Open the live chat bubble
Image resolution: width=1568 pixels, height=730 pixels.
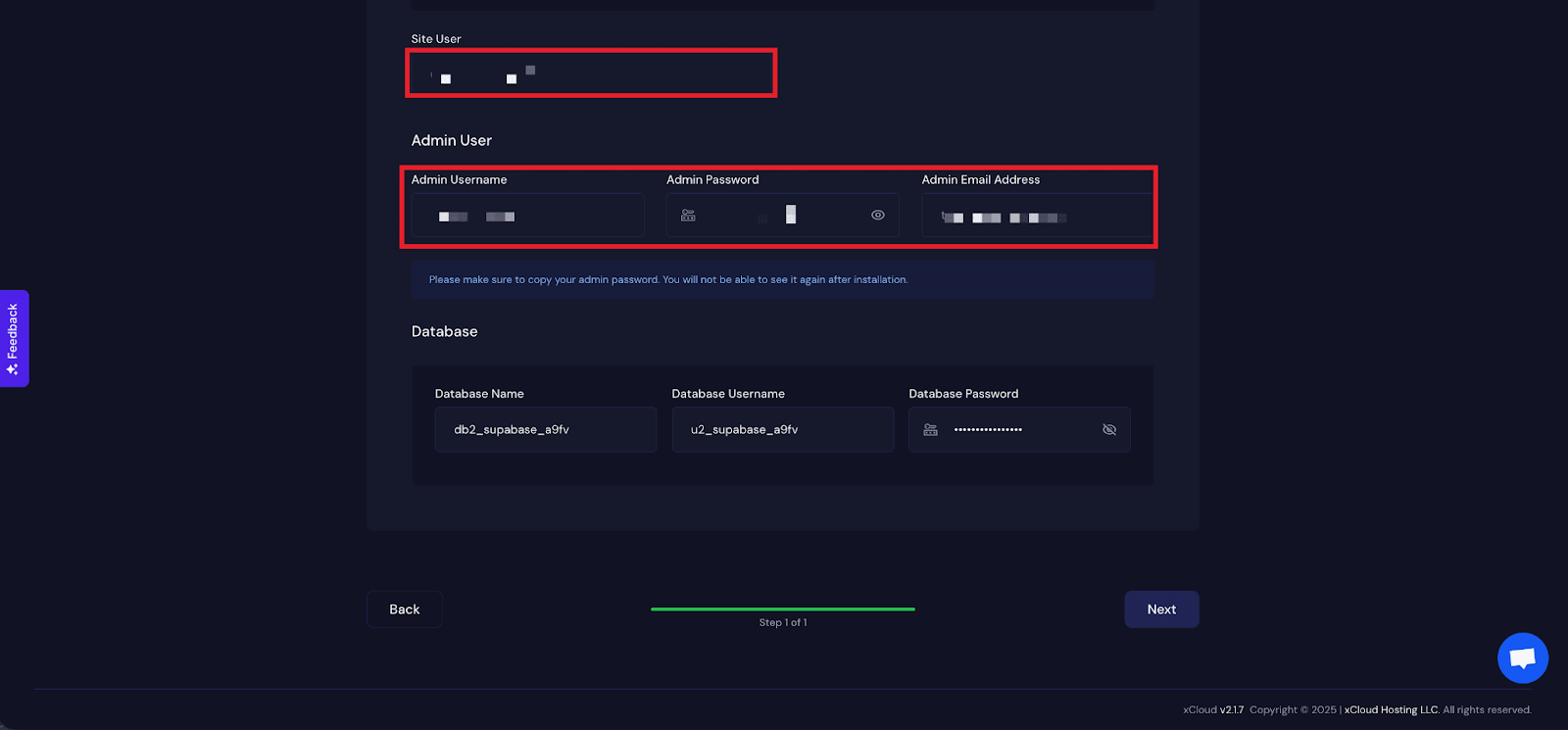point(1522,658)
